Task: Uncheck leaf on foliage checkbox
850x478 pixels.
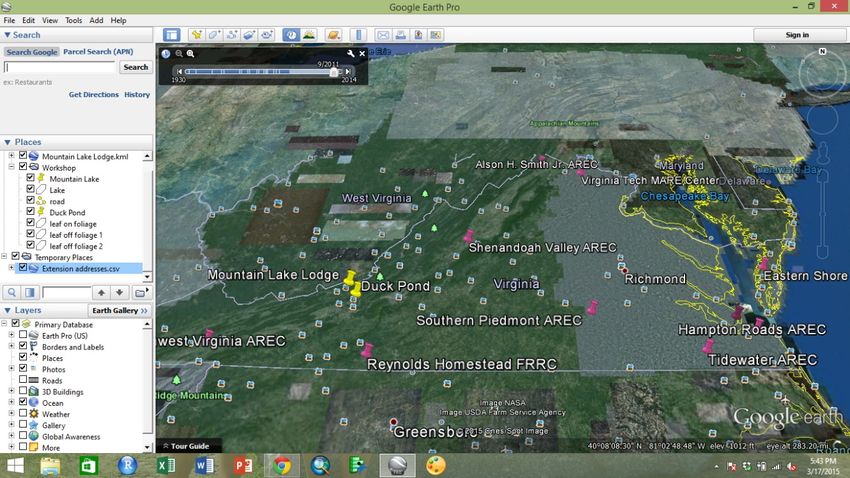Action: 30,222
